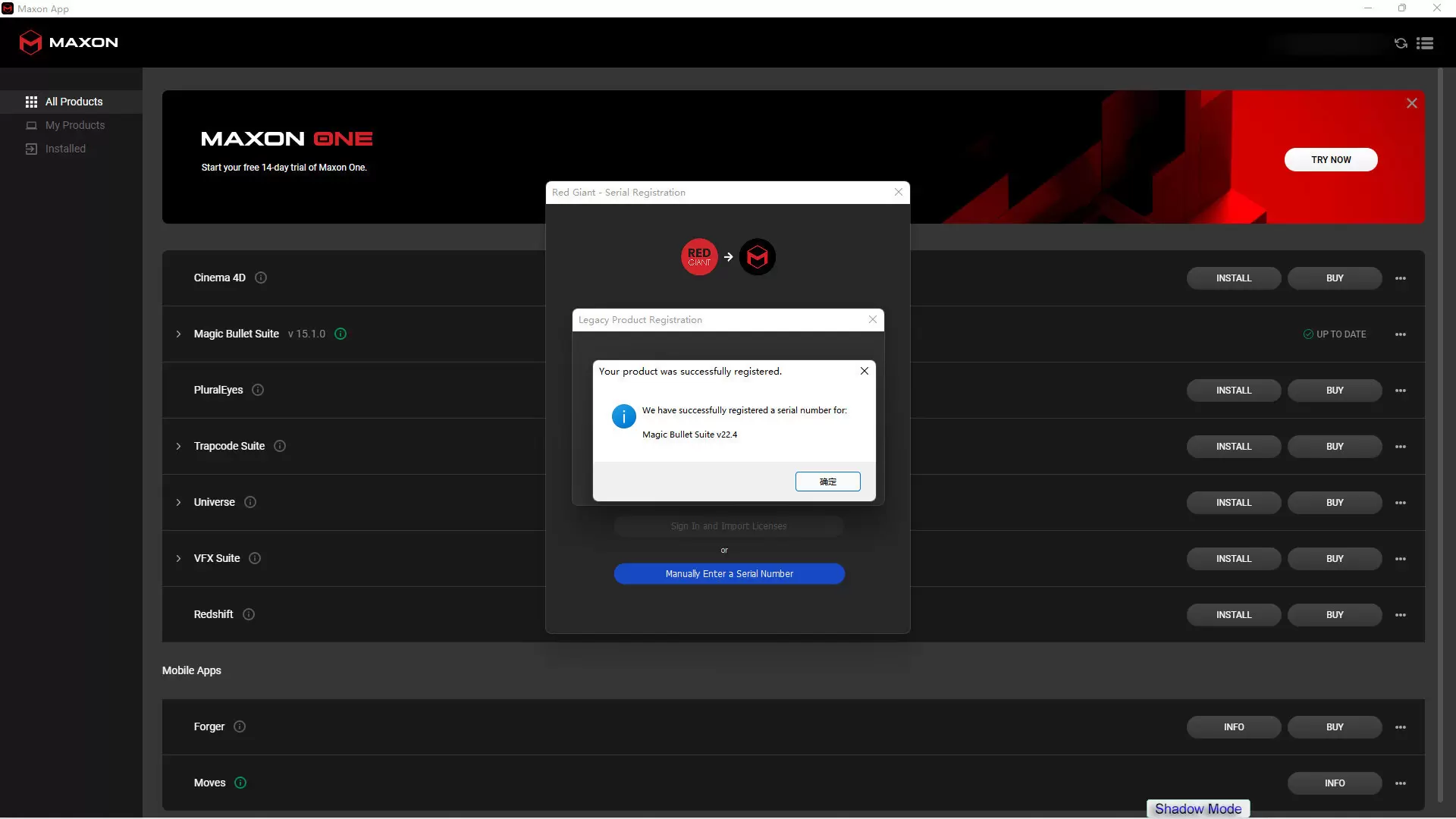
Task: Click Sign In and Import Licenses
Action: [729, 526]
